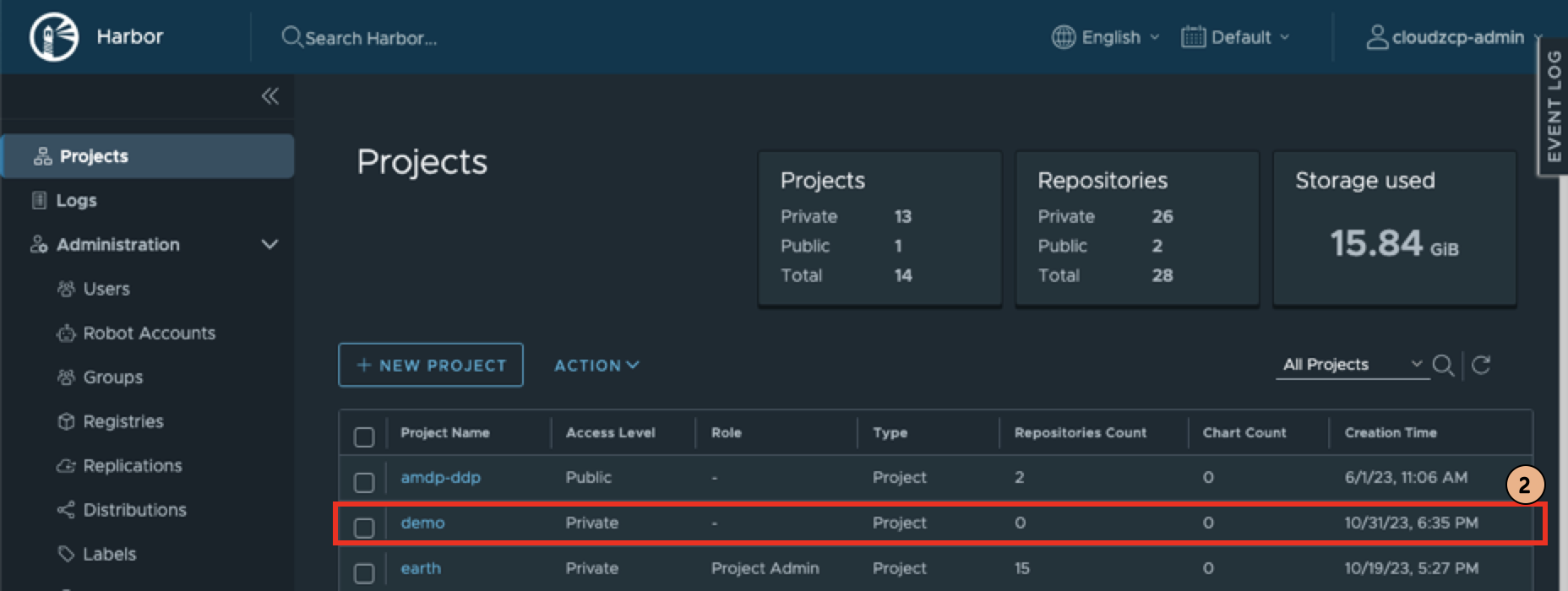This screenshot has width=1568, height=591.
Task: Open Robot Accounts page
Action: 150,333
